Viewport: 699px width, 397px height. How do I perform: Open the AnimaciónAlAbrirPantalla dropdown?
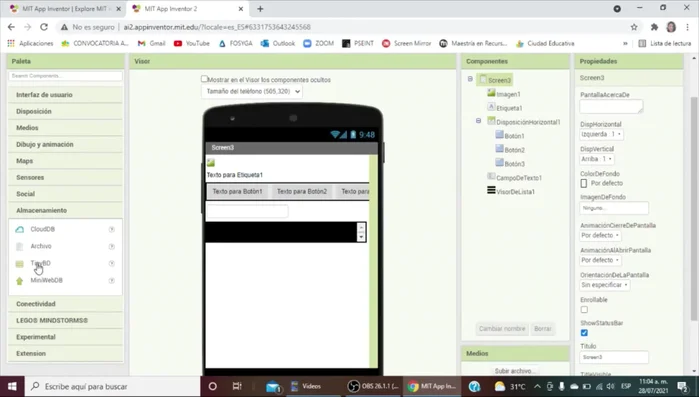(600, 260)
